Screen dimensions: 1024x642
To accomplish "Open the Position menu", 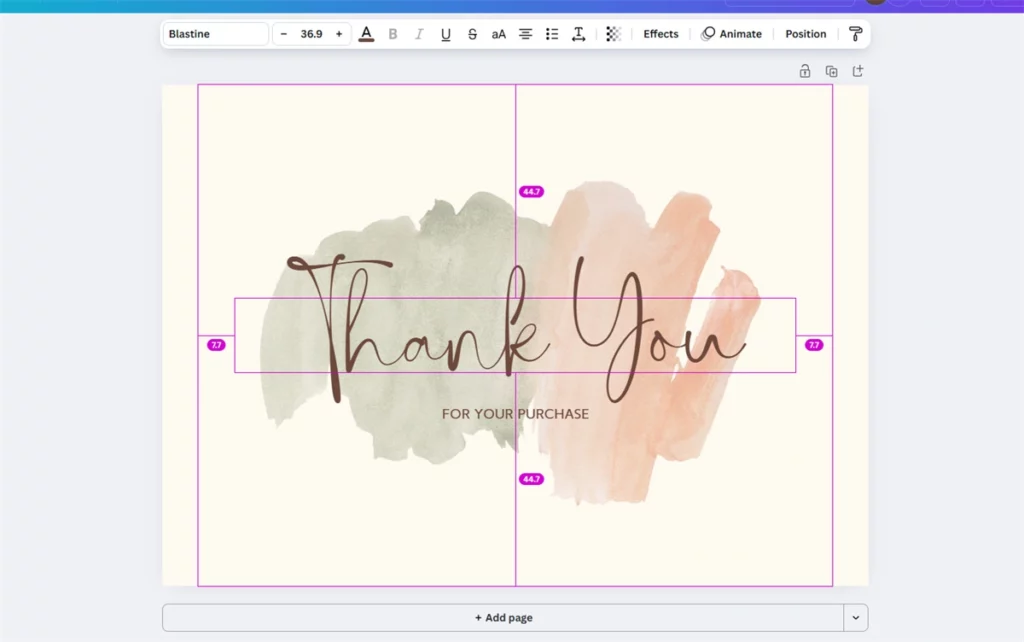I will [x=805, y=33].
